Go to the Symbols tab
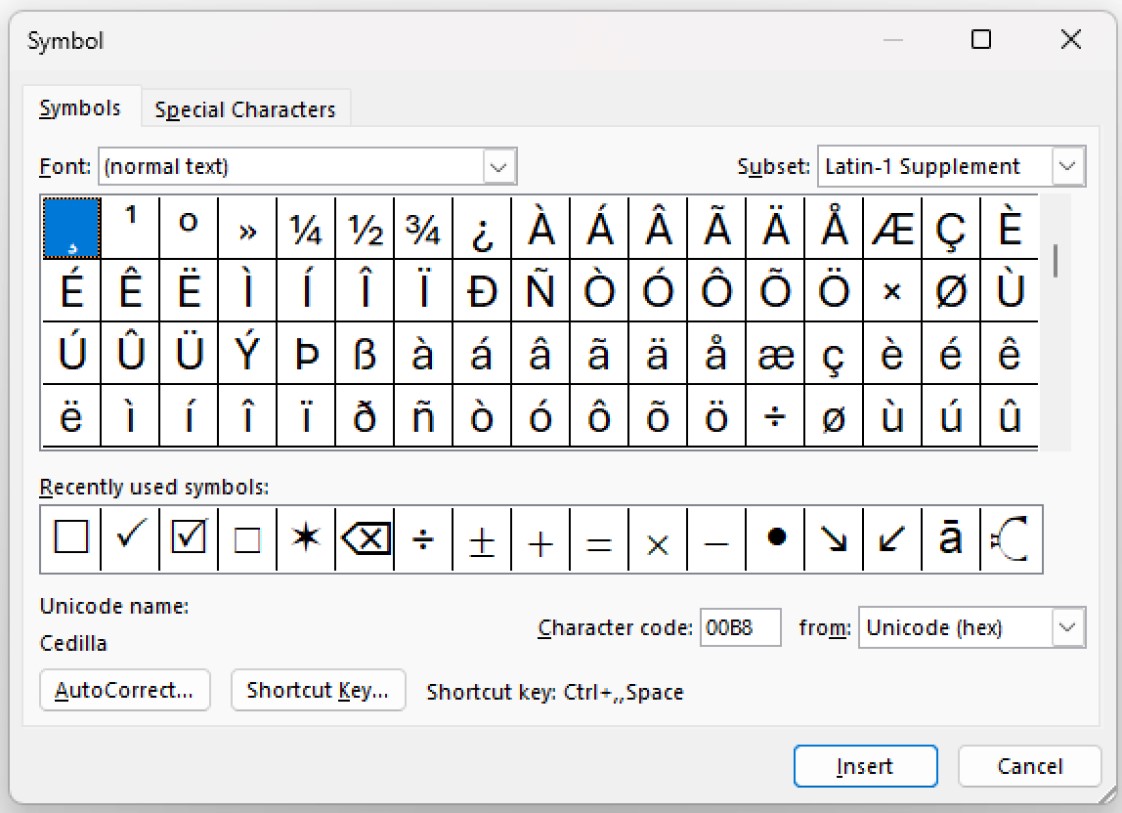This screenshot has height=813, width=1122. [x=80, y=109]
